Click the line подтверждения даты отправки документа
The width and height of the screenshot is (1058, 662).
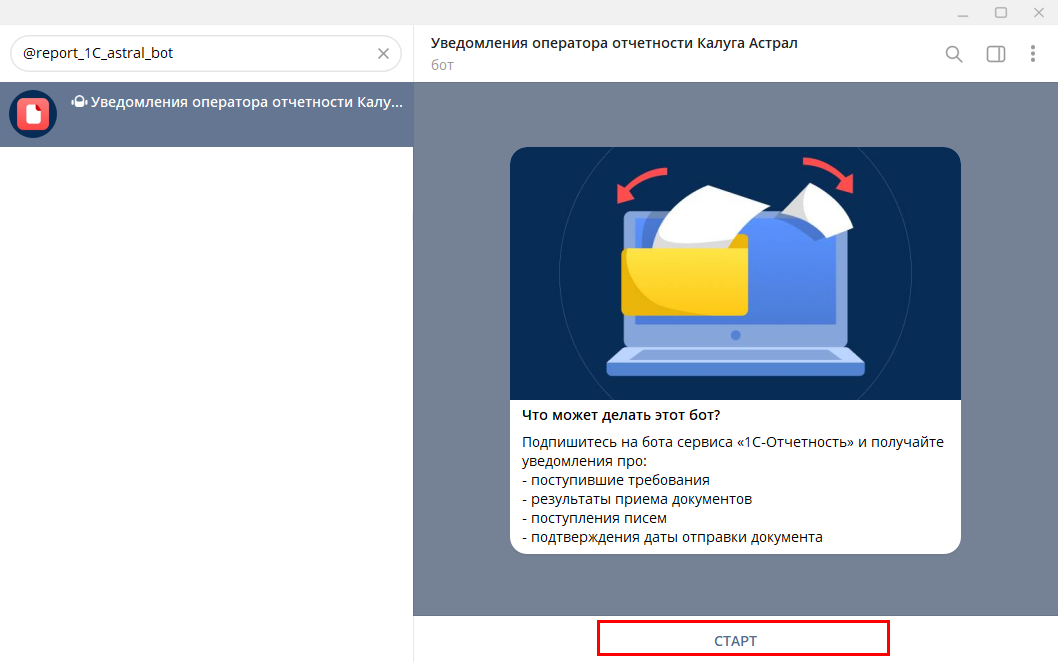click(x=672, y=537)
